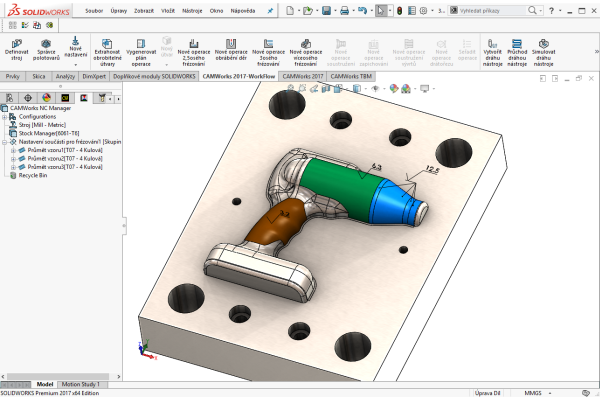Open Nové nastavení dropdown arrow
The width and height of the screenshot is (600, 397).
(x=75, y=64)
